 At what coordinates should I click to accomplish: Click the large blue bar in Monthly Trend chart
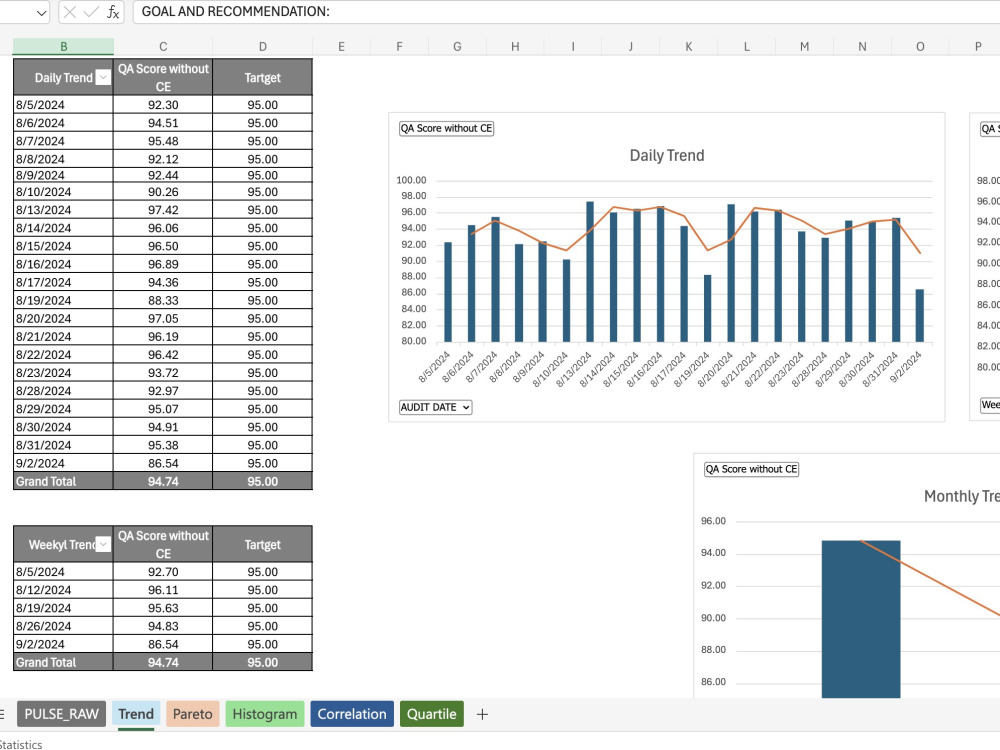[861, 619]
